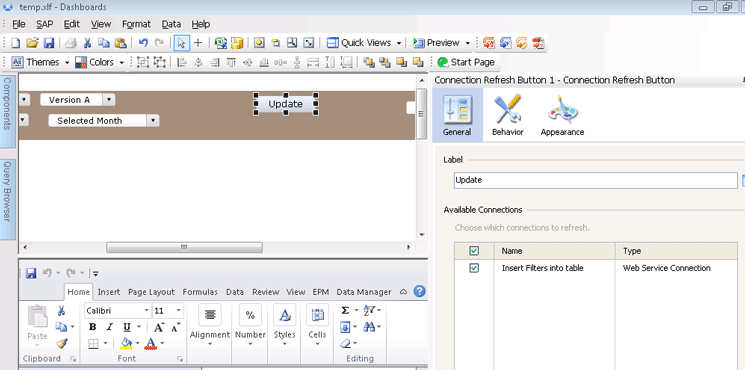This screenshot has width=745, height=370.
Task: Open Excel Help
Action: pos(419,292)
